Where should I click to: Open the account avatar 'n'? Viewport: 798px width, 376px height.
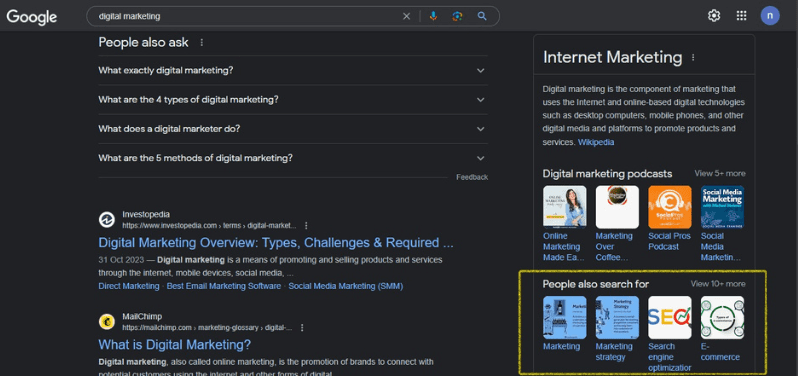pos(770,16)
